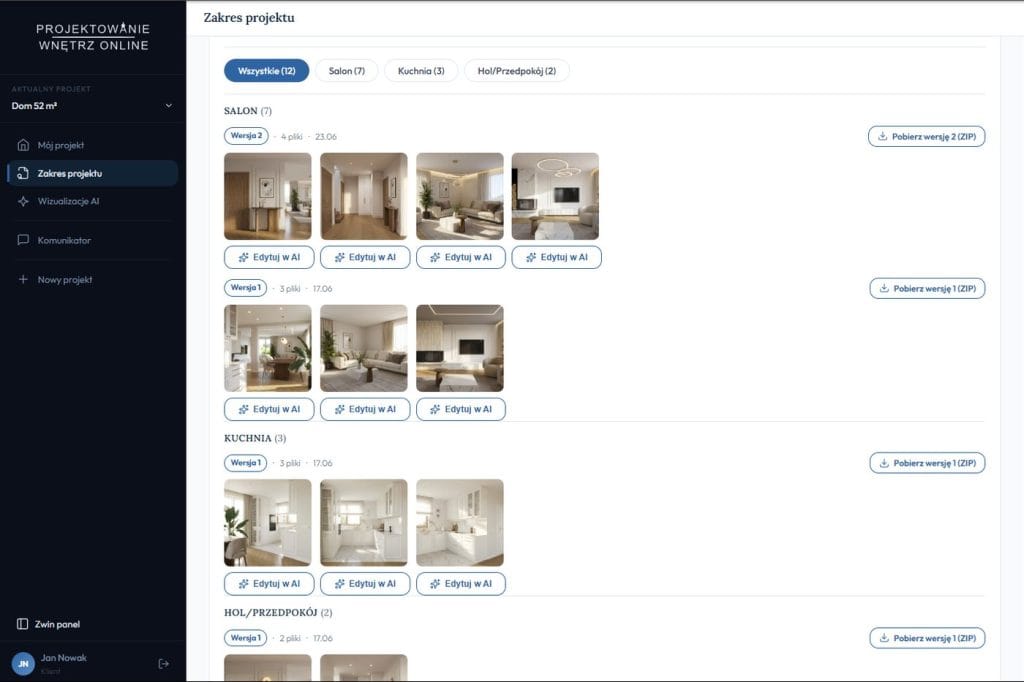Select the Hol/Przedpokój (2) tab
Screen dimensions: 1024x682
click(517, 71)
